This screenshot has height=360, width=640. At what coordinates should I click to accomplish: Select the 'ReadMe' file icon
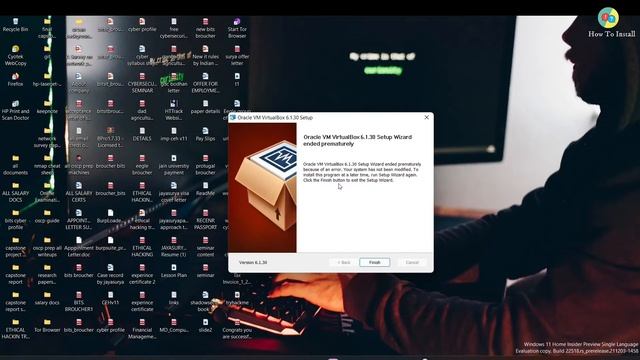click(205, 189)
